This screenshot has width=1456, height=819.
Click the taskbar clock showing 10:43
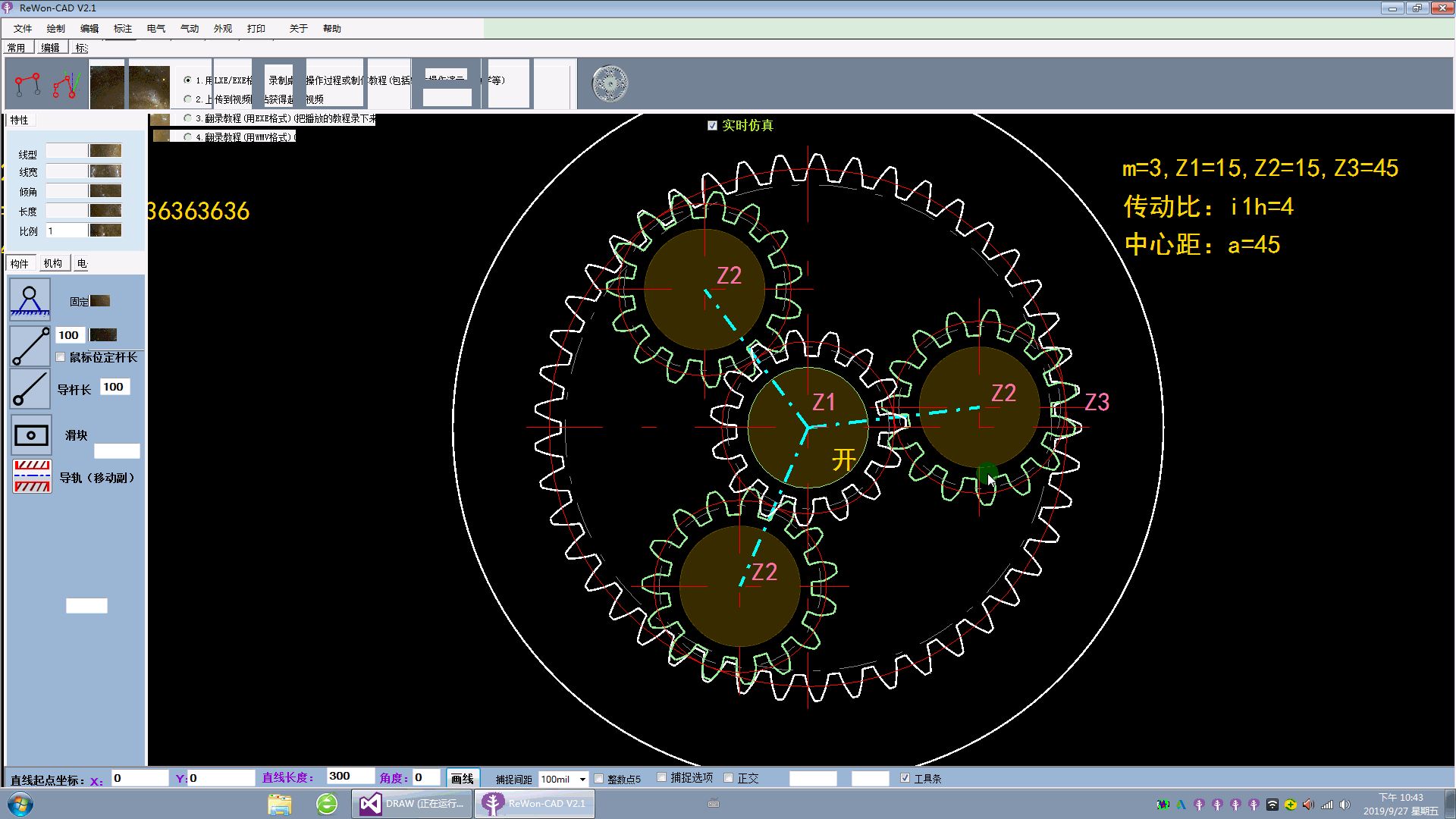pyautogui.click(x=1401, y=804)
